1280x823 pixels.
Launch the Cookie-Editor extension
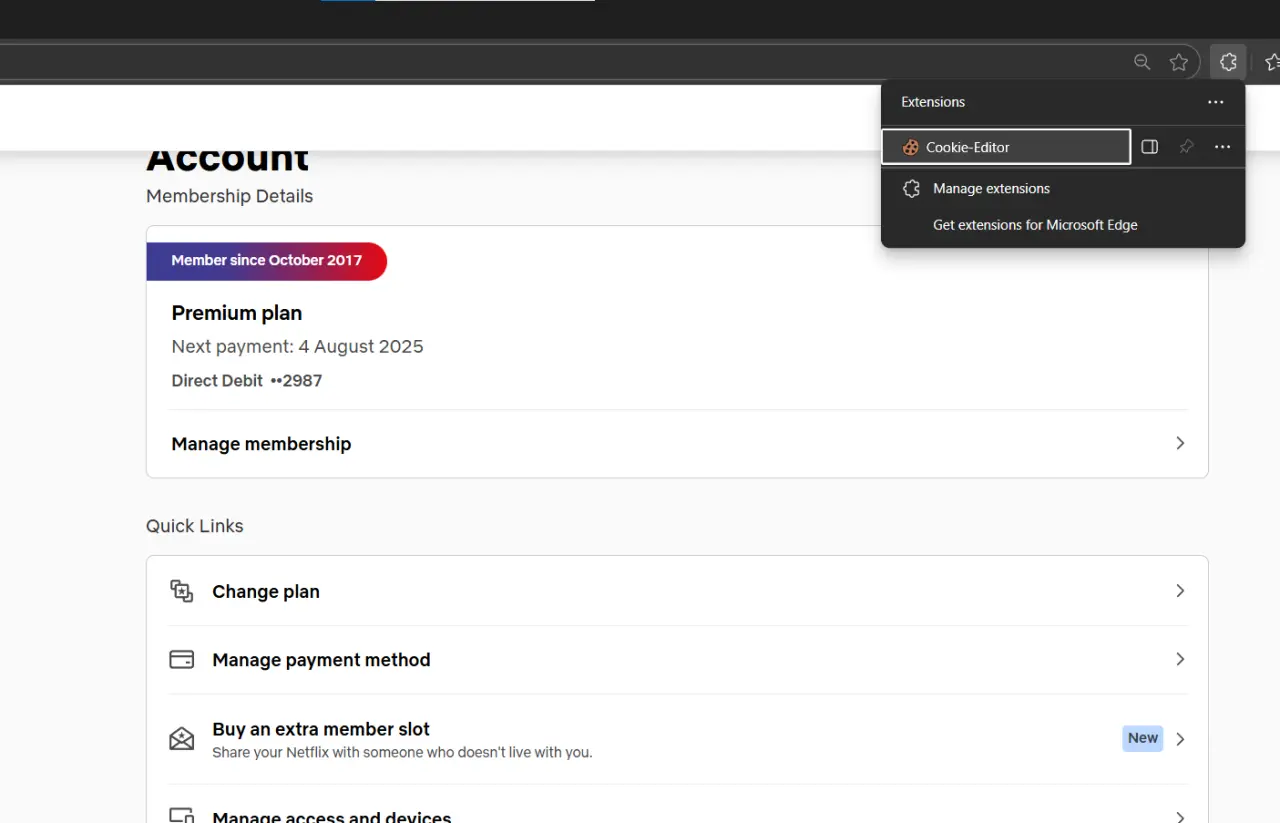pyautogui.click(x=1006, y=147)
